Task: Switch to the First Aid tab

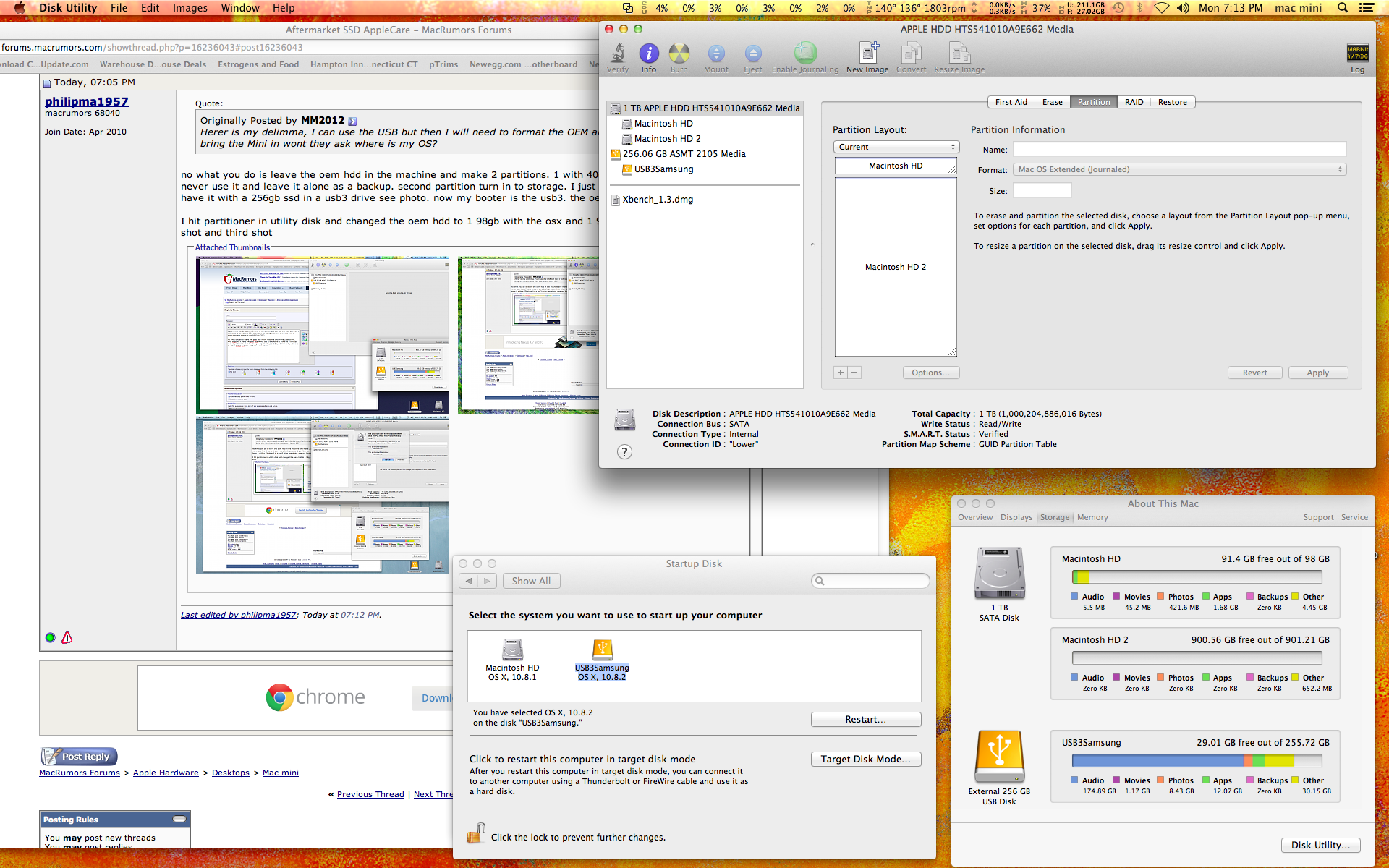Action: tap(1011, 102)
